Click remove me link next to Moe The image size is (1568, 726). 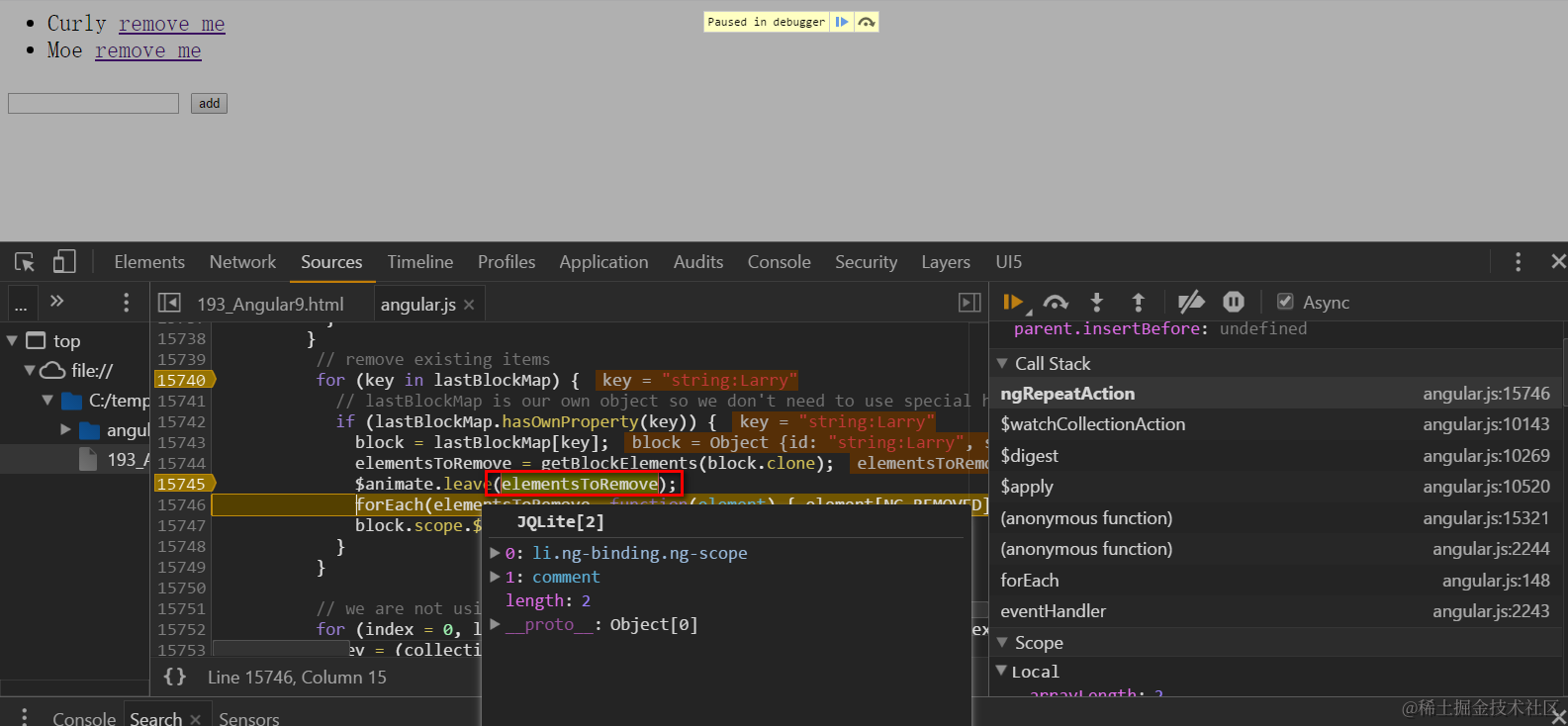[148, 50]
